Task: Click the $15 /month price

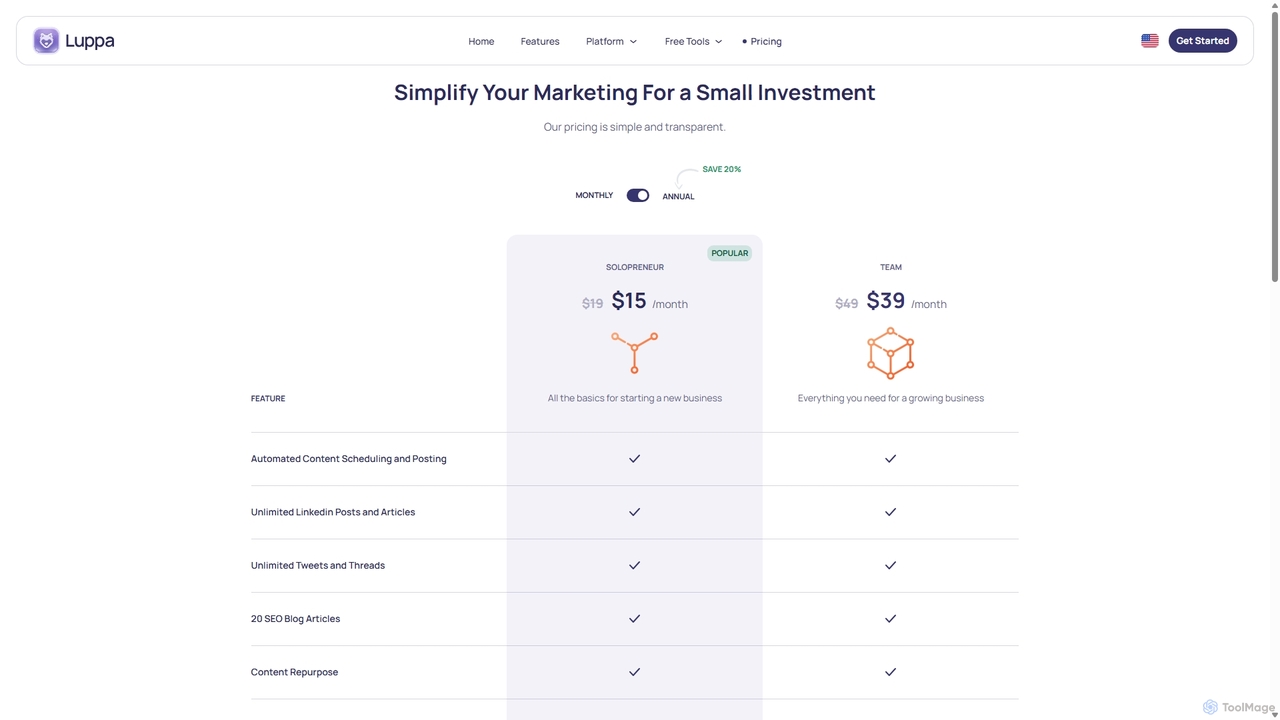Action: [x=650, y=301]
